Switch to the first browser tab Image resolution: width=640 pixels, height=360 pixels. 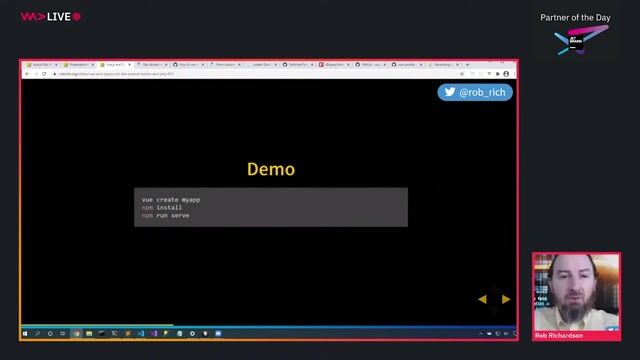41,64
